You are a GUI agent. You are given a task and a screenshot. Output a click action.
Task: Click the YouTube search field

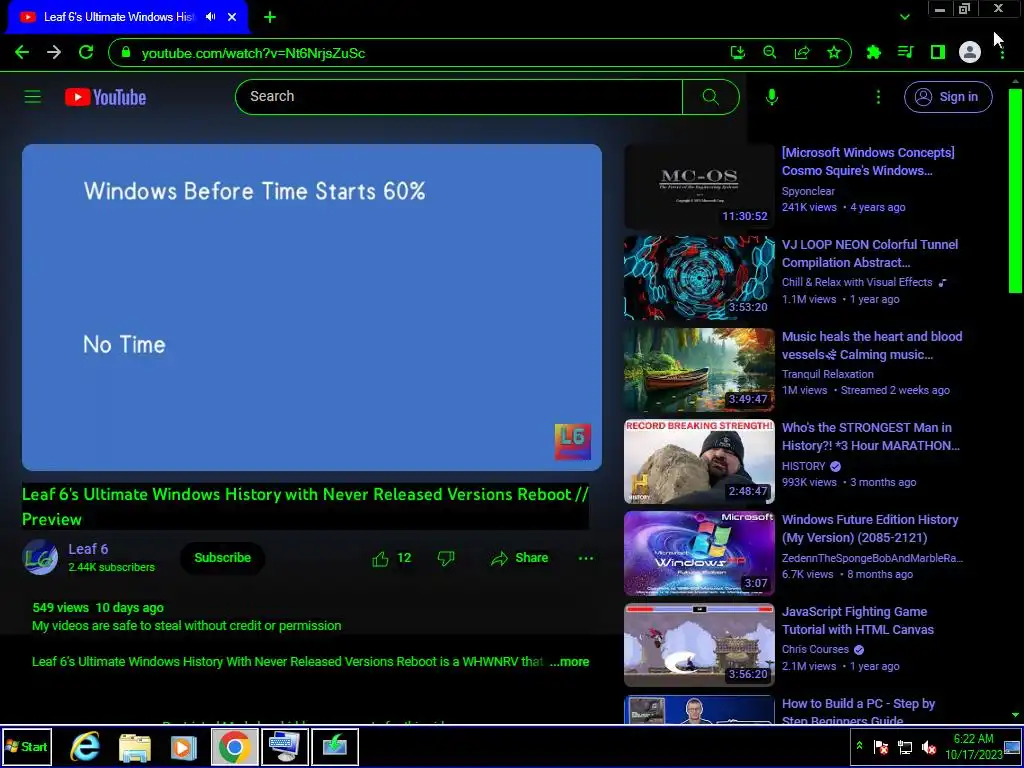458,97
